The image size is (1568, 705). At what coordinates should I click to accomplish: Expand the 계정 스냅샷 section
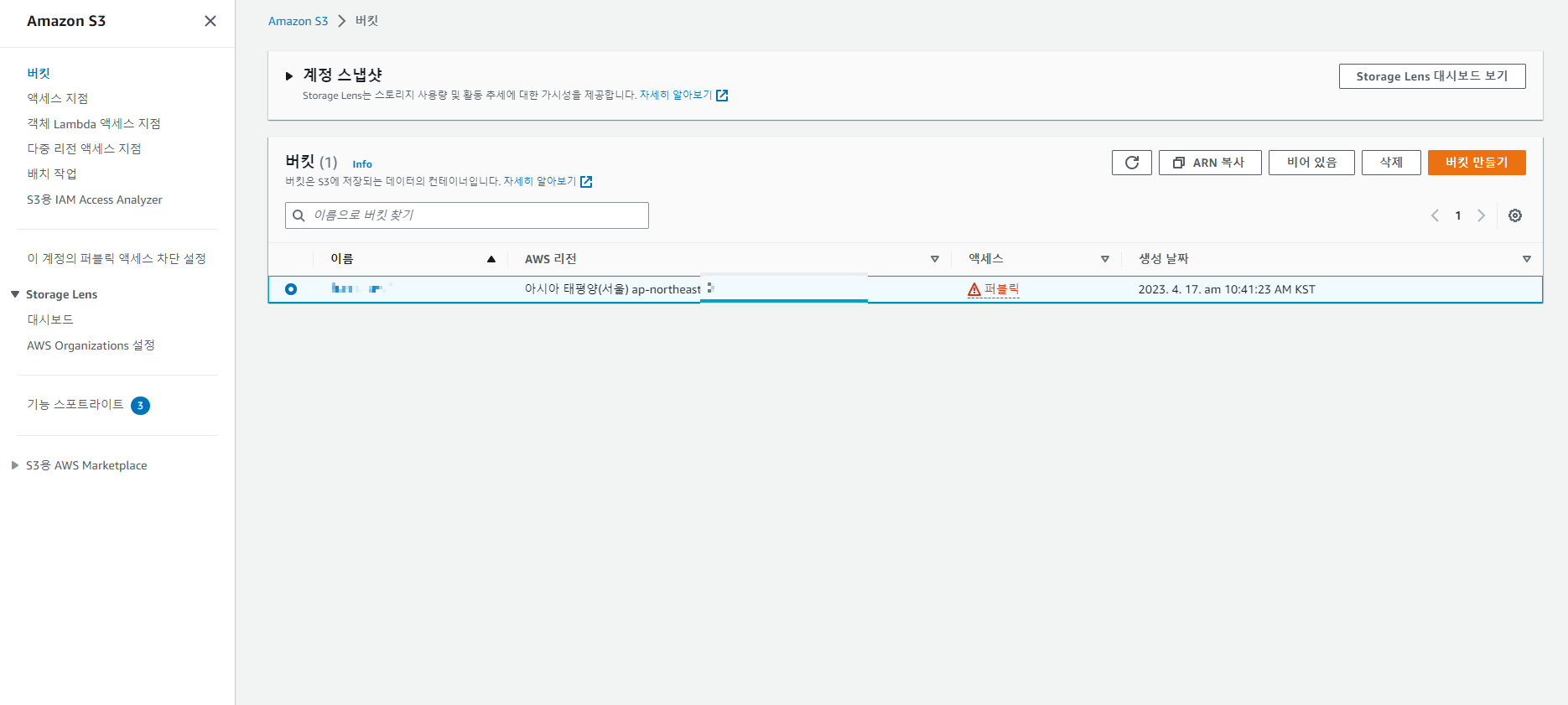tap(289, 76)
